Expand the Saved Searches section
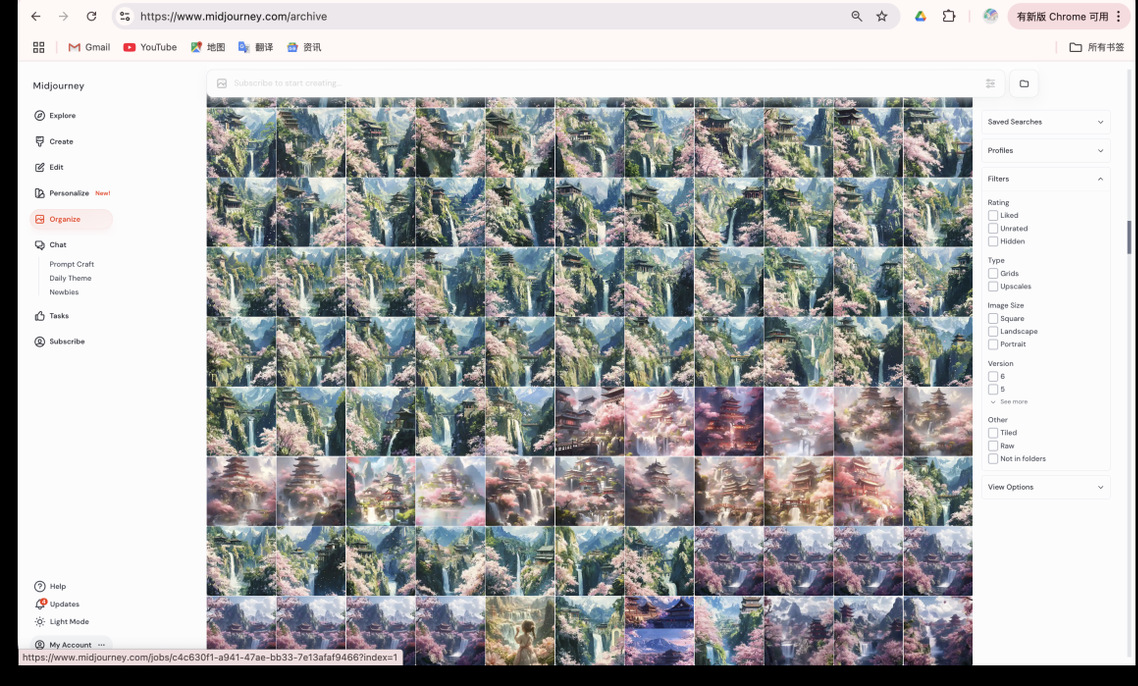The image size is (1138, 686). [x=1045, y=122]
